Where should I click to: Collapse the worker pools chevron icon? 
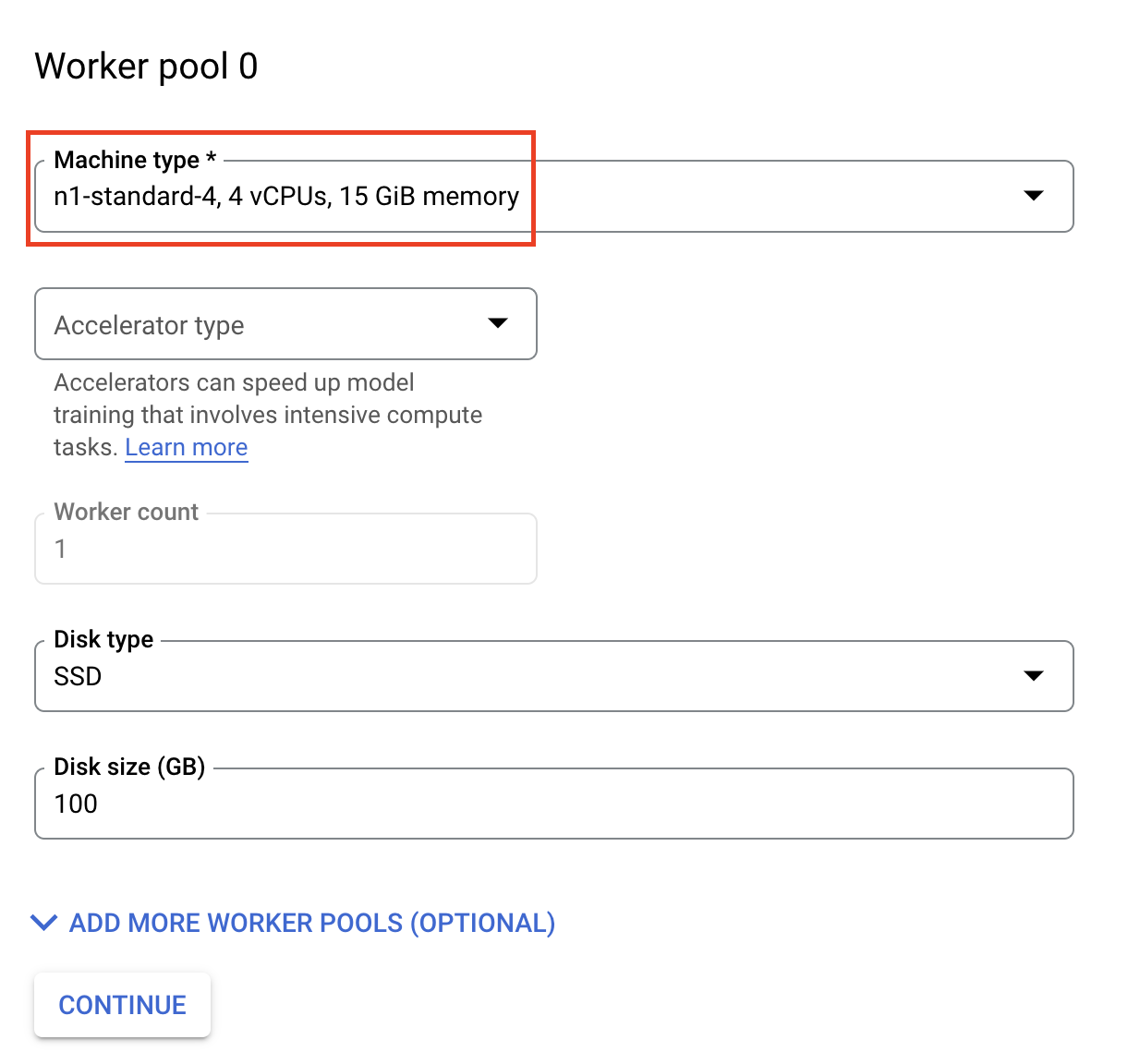tap(43, 923)
